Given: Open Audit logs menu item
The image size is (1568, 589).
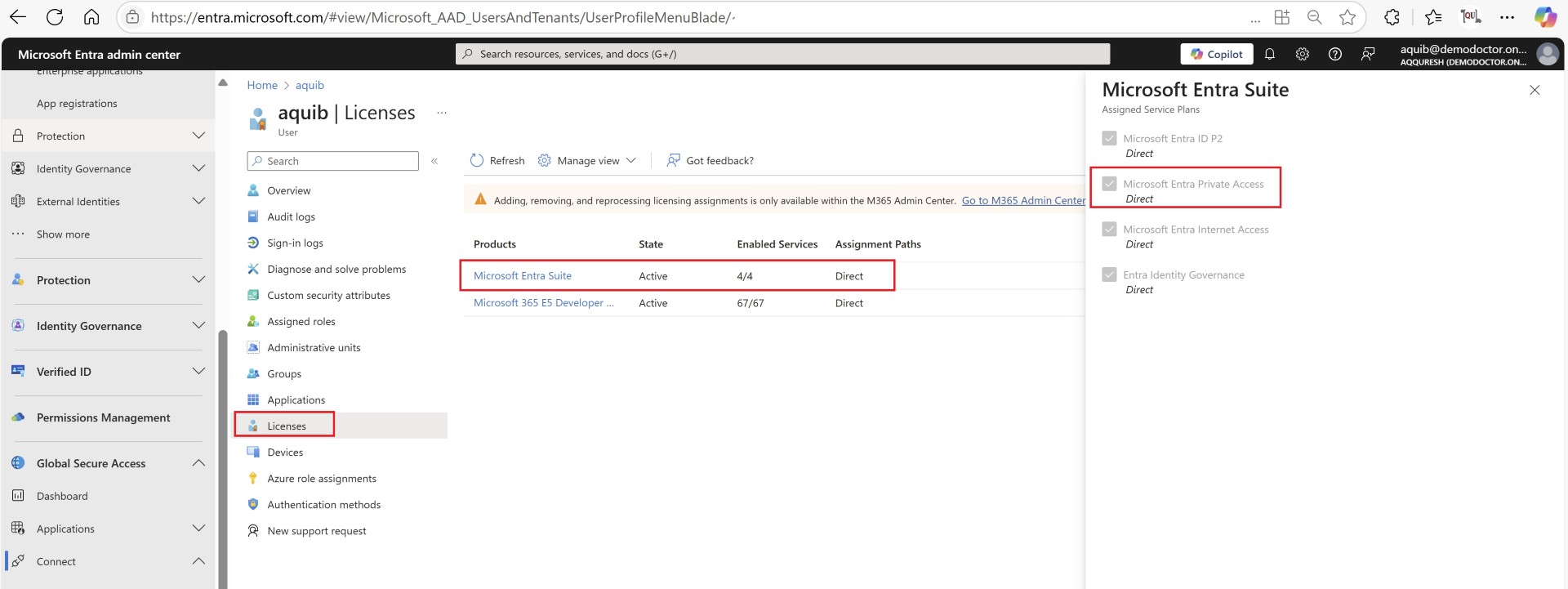Looking at the screenshot, I should click(x=291, y=216).
